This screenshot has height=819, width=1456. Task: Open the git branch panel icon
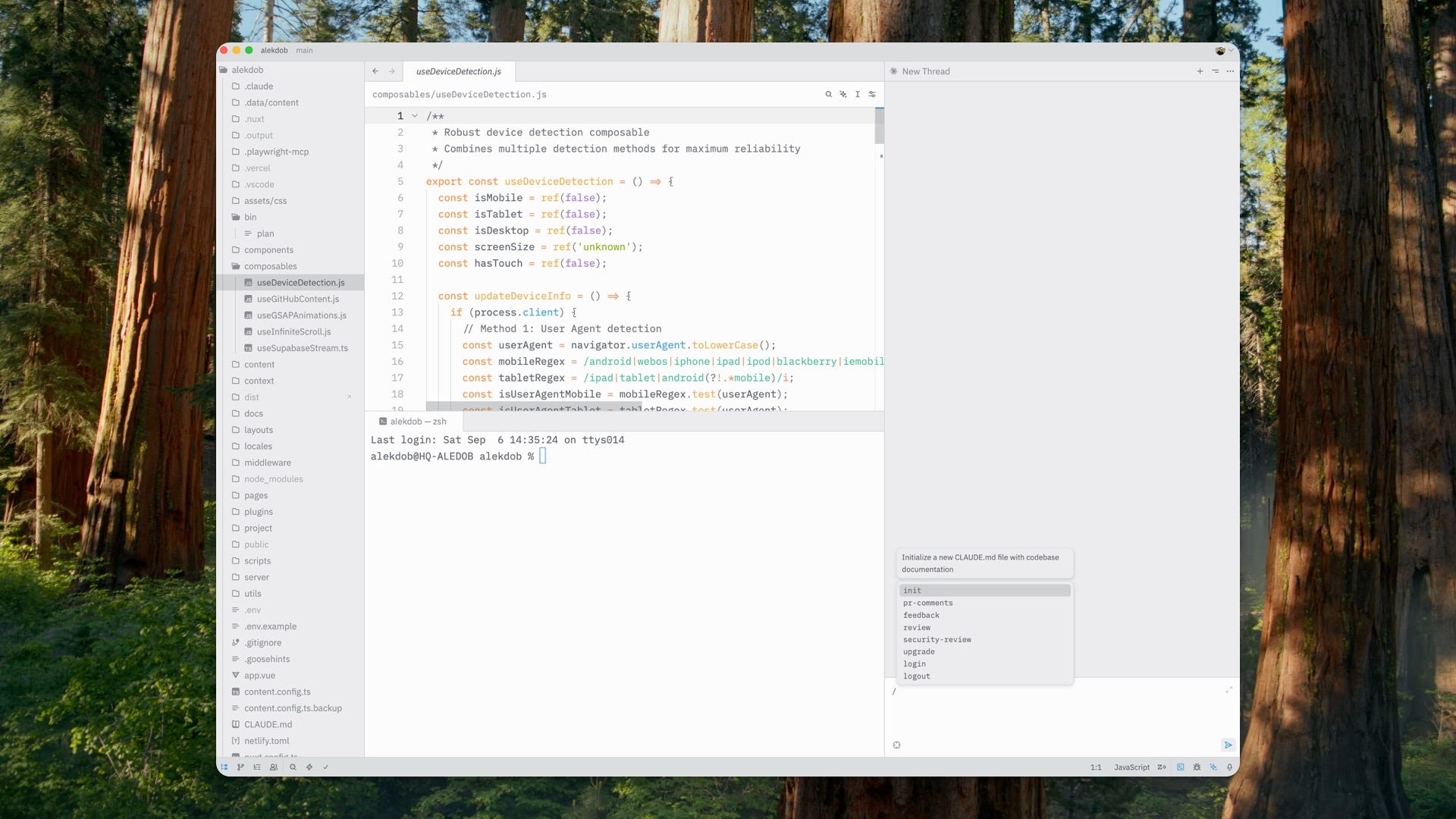[x=240, y=767]
